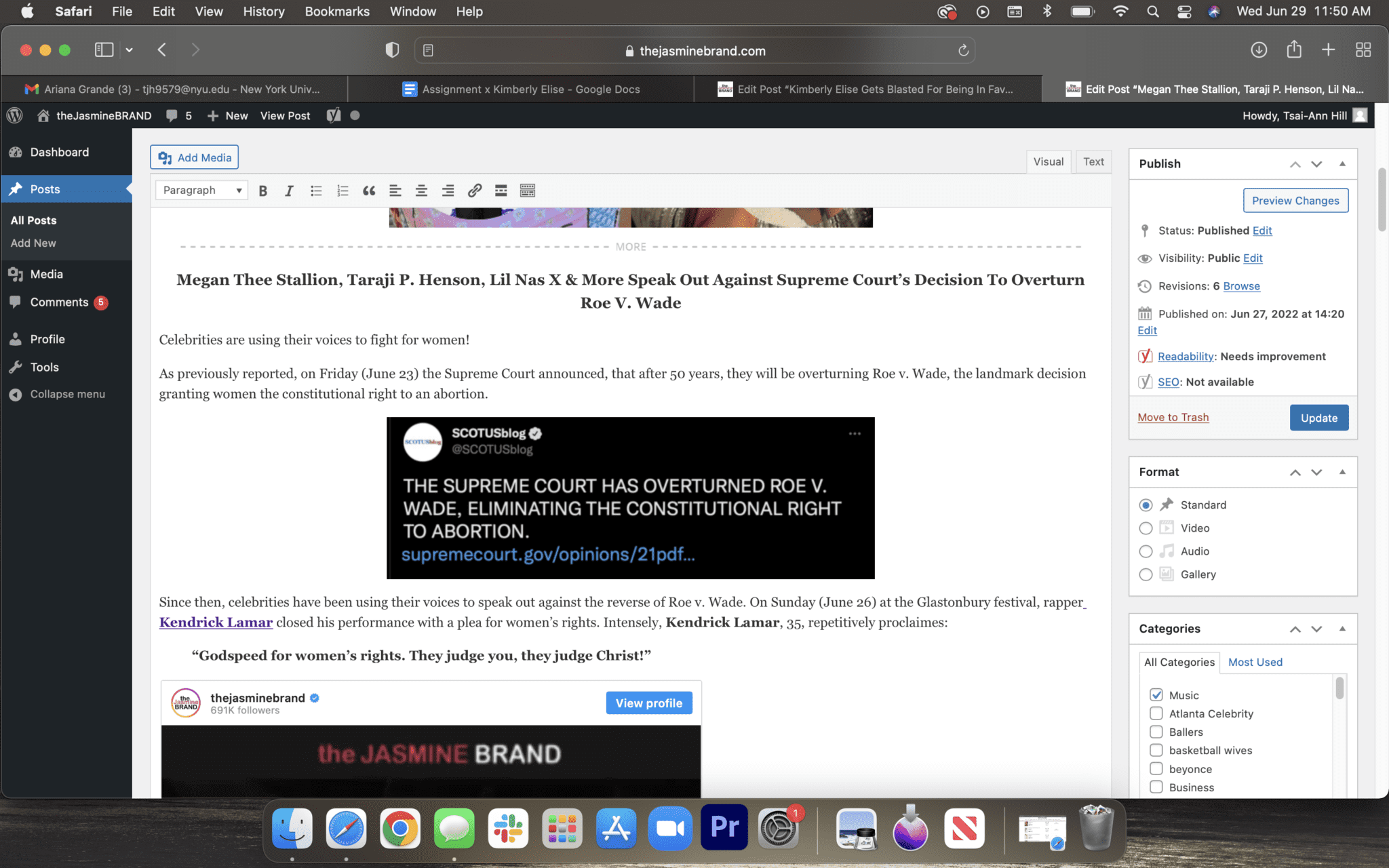
Task: Toggle bold formatting in editor toolbar
Action: coord(263,191)
